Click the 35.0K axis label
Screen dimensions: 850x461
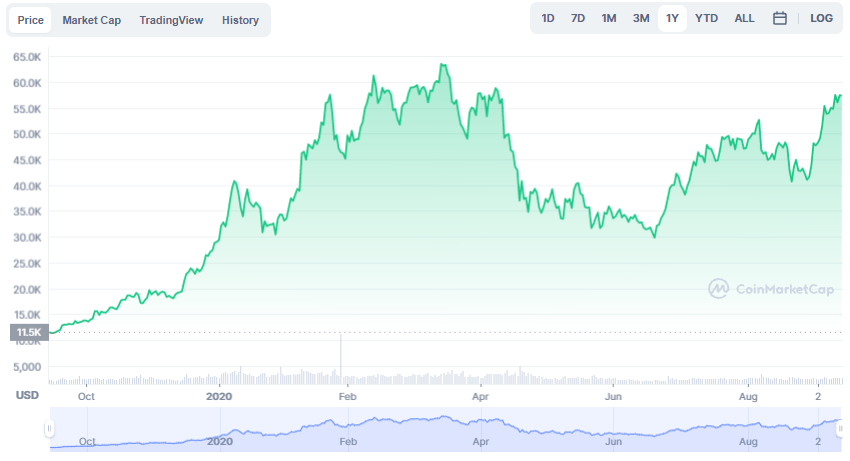(27, 212)
